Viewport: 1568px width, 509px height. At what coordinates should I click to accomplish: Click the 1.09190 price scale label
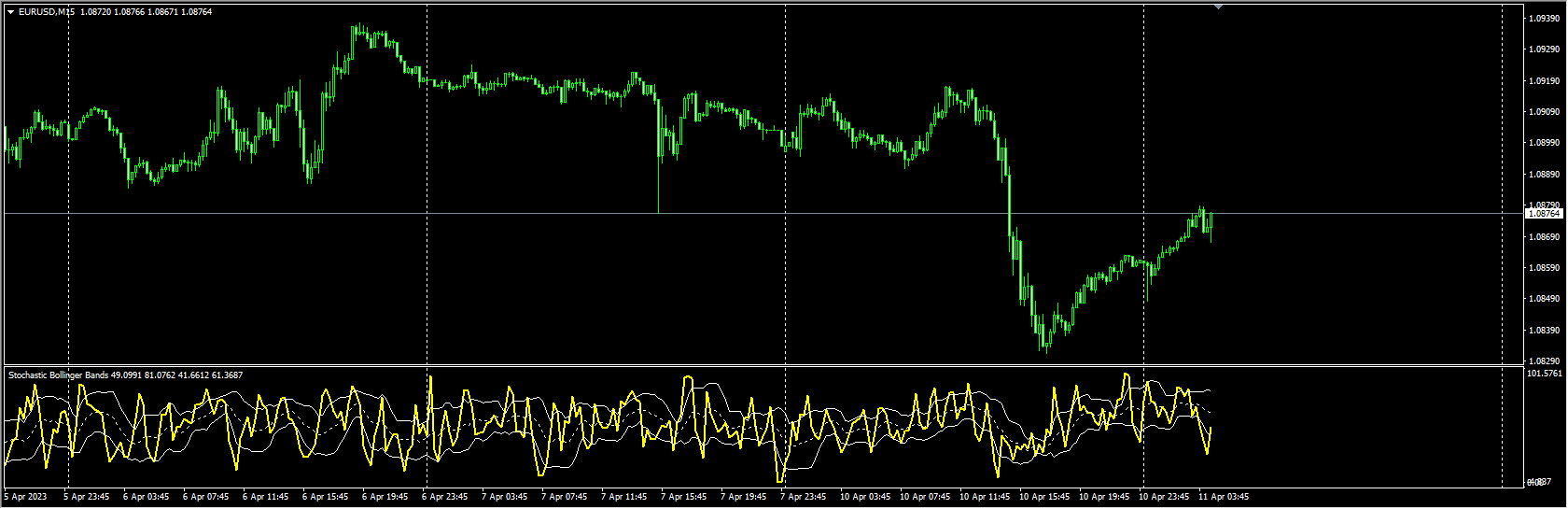tap(1545, 81)
